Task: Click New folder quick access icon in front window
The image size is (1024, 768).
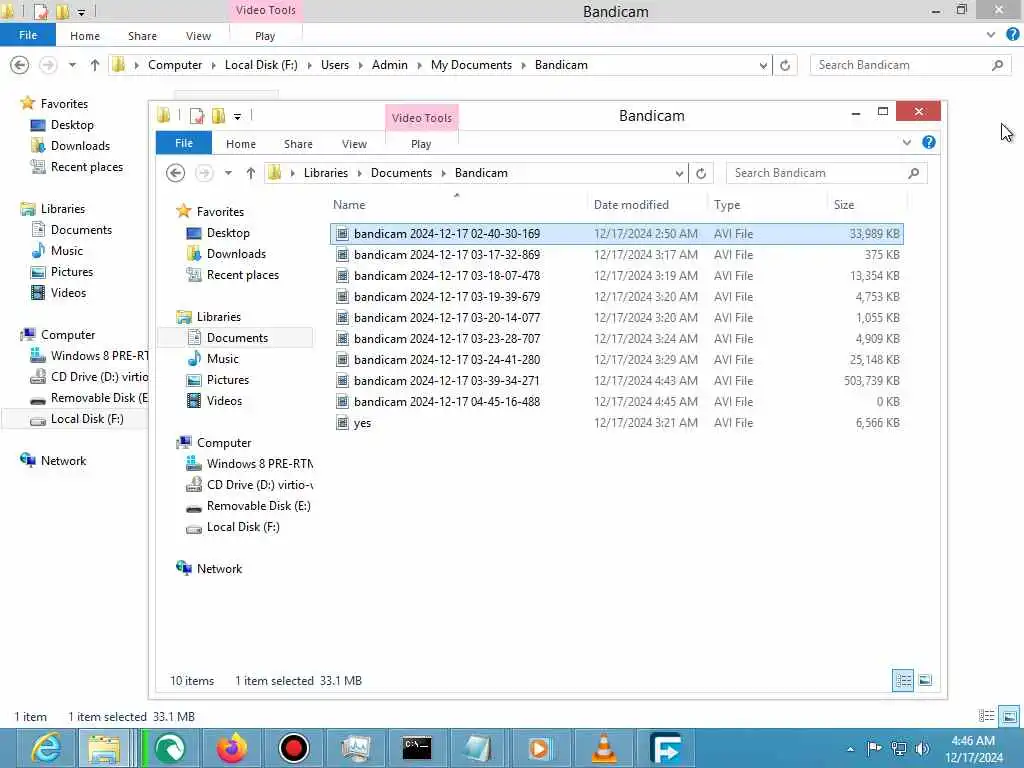Action: pos(218,116)
